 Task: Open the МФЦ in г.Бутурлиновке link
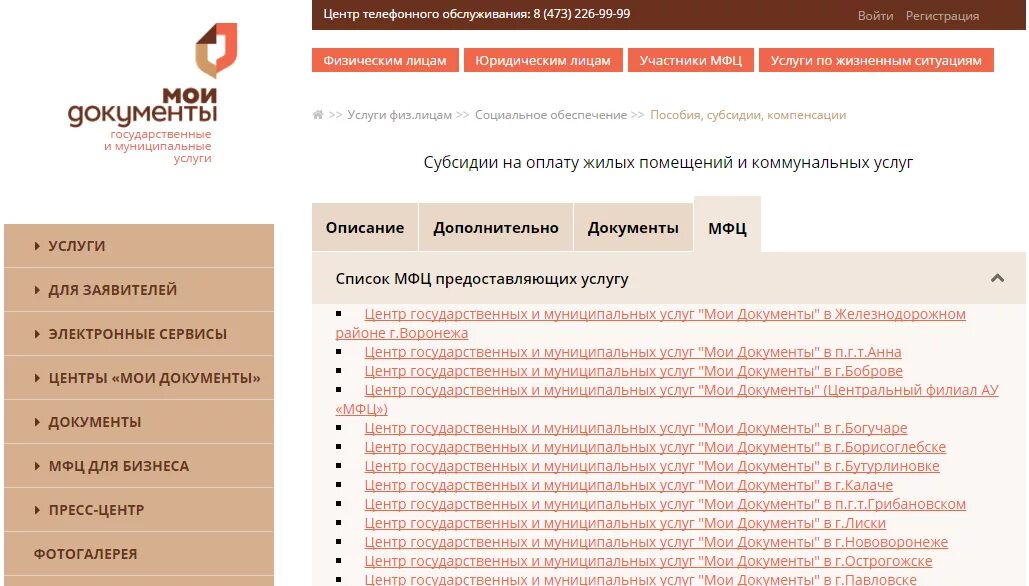point(652,467)
